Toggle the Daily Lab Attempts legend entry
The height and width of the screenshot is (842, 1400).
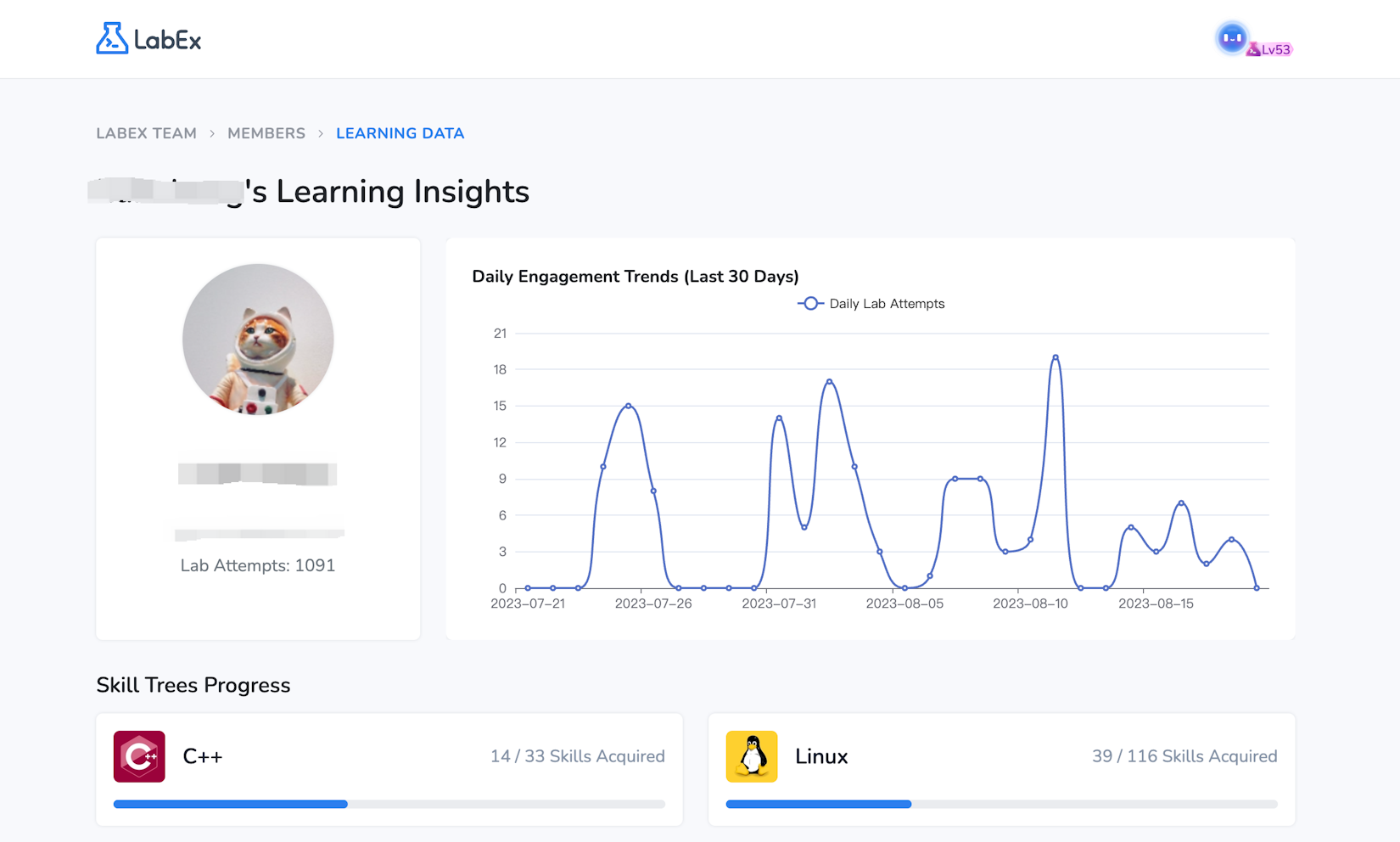[x=887, y=303]
